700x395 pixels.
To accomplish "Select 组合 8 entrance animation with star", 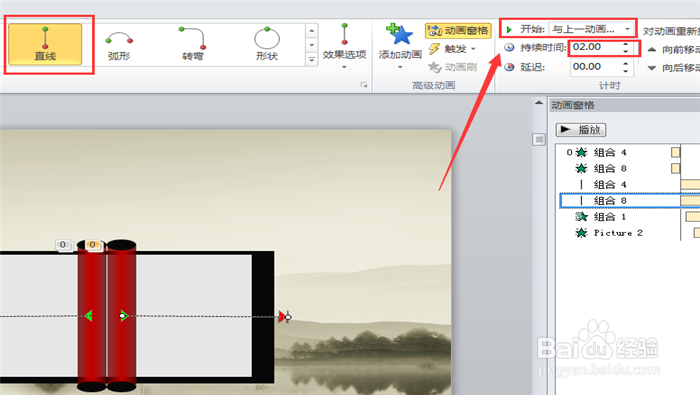I will 629,169.
